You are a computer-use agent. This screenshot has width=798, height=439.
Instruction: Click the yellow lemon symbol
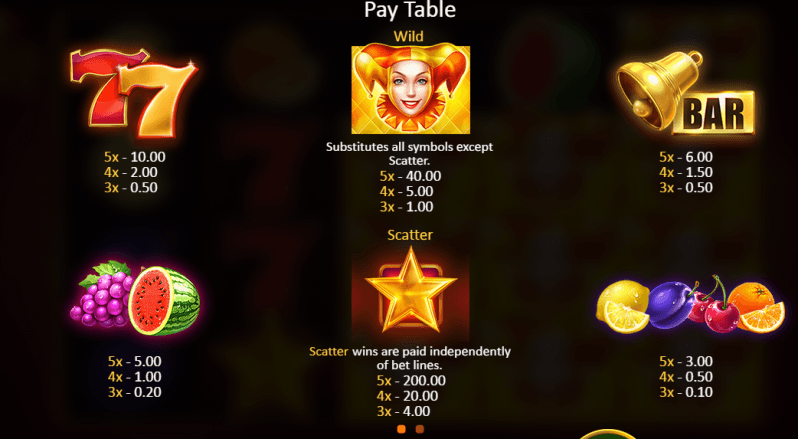coord(624,306)
